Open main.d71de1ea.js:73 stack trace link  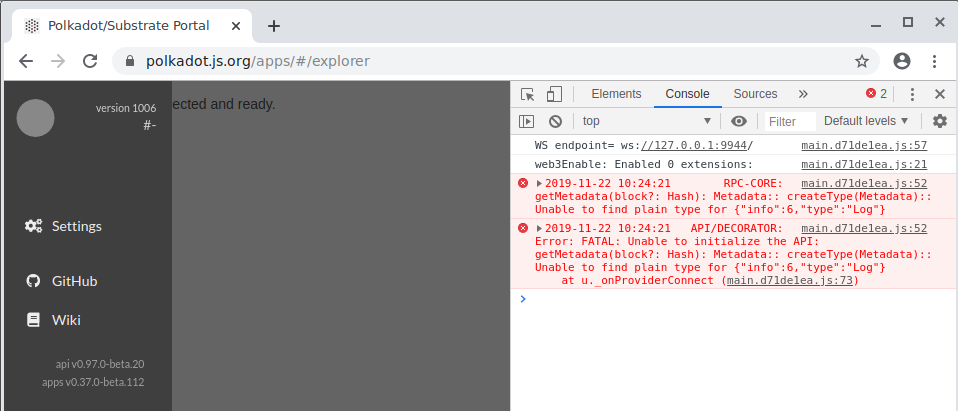790,281
